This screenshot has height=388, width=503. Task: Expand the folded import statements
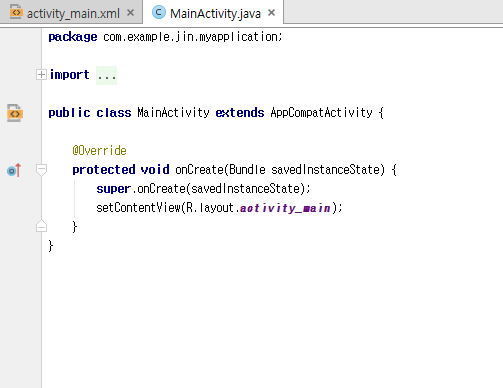click(41, 75)
